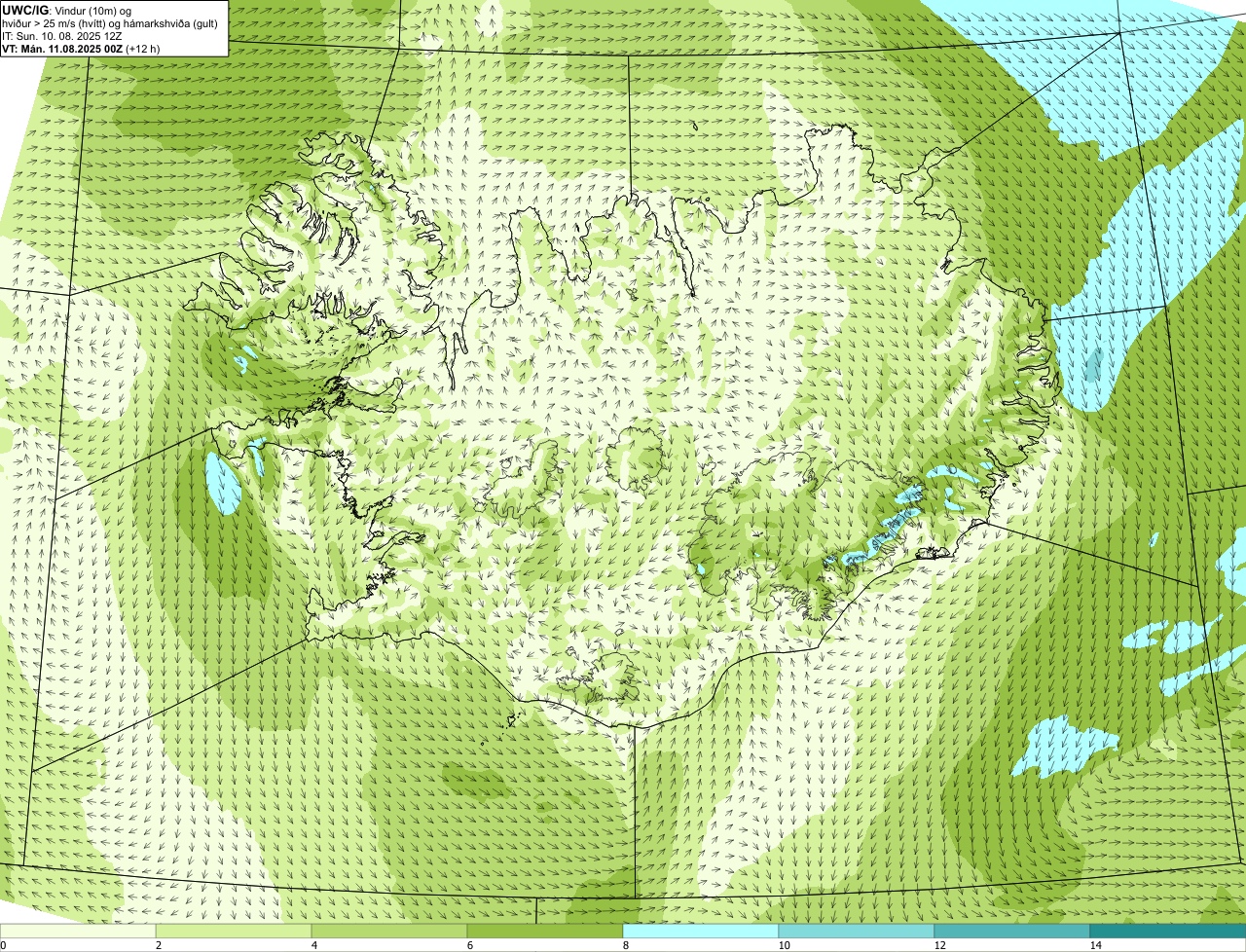Click the 'IT: Sun. 10. 08. 2025 12Z' line
The image size is (1246, 952).
pyautogui.click(x=62, y=36)
